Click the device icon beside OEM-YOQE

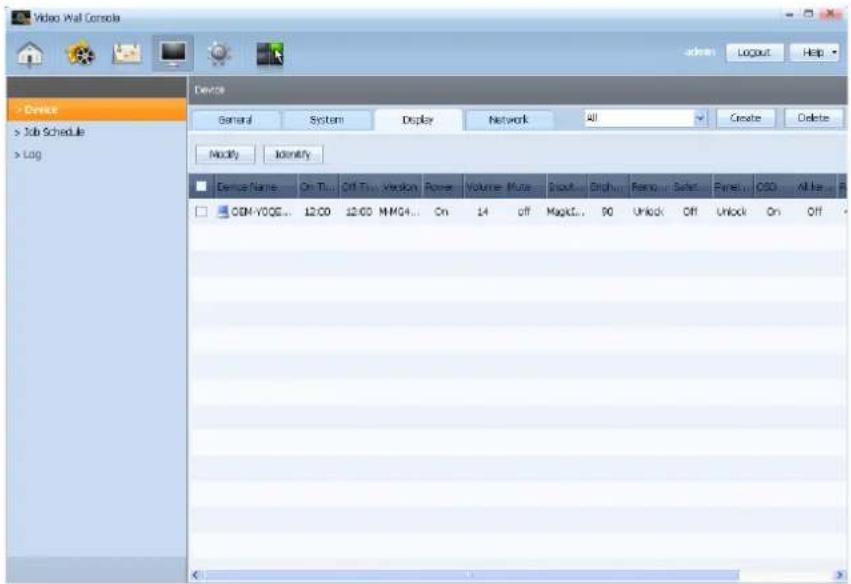click(x=223, y=212)
